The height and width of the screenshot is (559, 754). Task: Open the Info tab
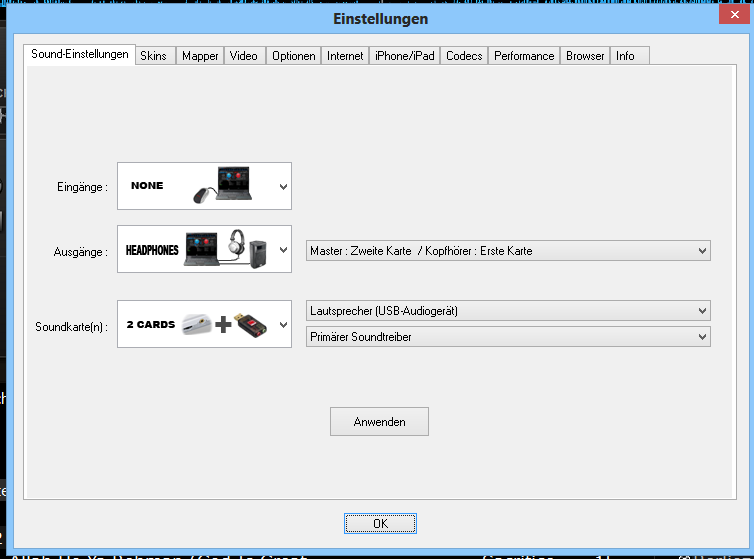(629, 56)
